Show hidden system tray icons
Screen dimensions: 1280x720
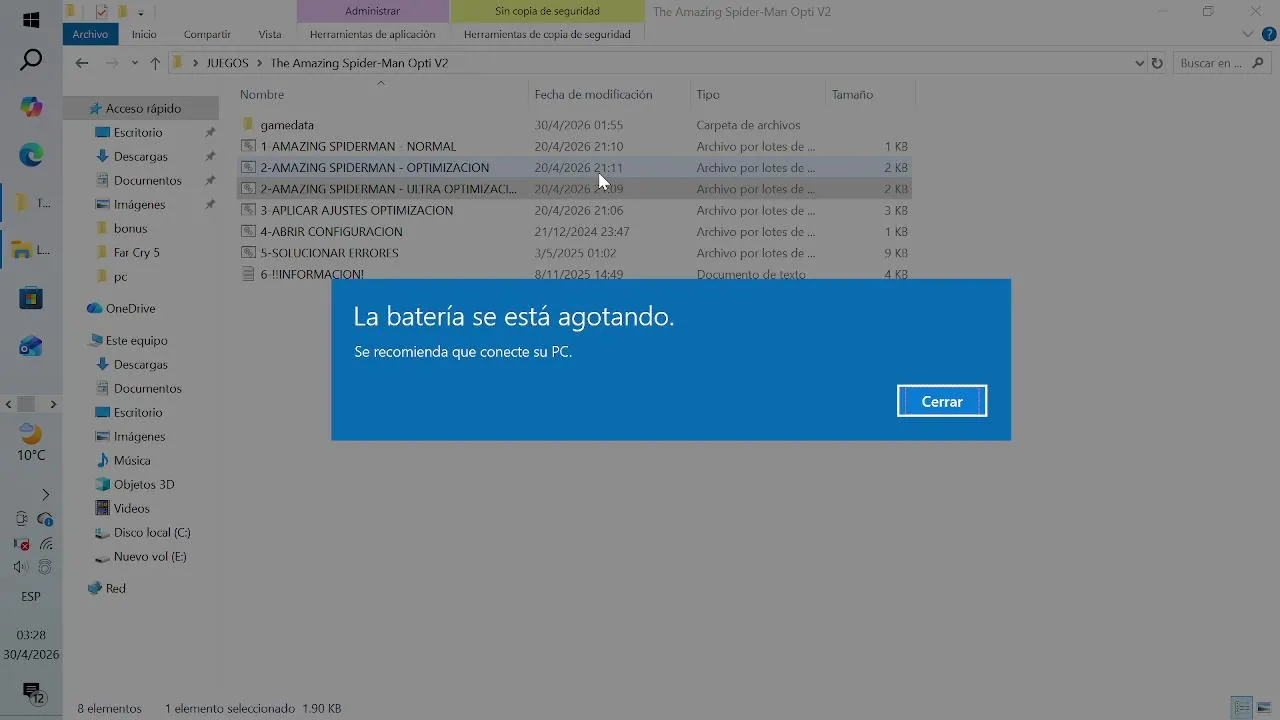pos(45,494)
